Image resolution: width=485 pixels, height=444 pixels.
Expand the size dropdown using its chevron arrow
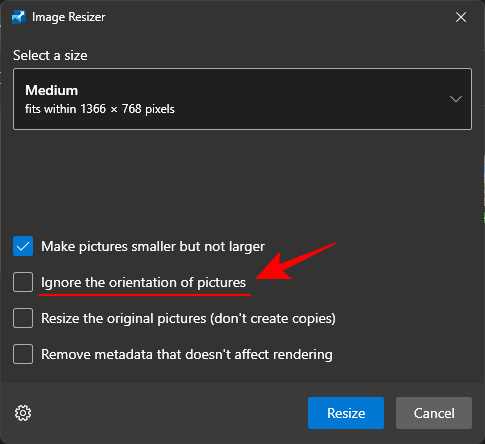456,99
